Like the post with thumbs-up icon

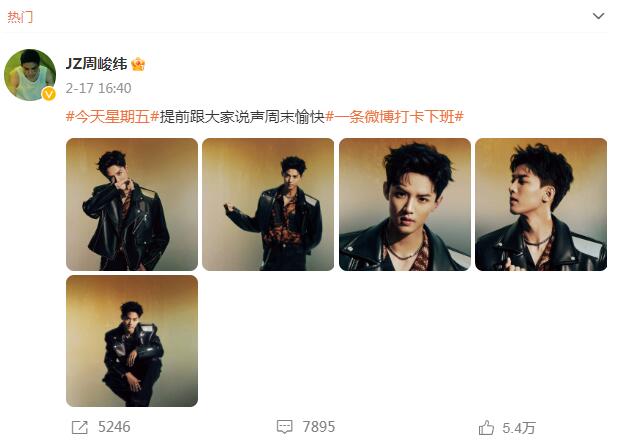pos(486,428)
